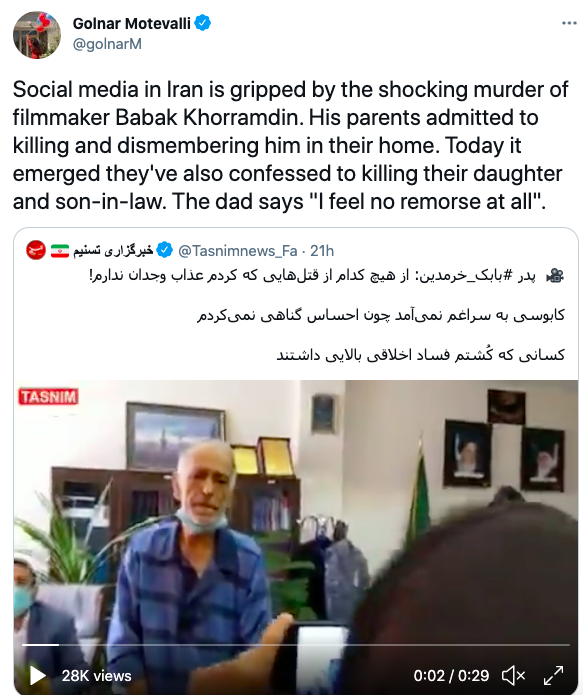The height and width of the screenshot is (695, 583).
Task: Click the Golnar Motevalli display name
Action: [x=132, y=23]
